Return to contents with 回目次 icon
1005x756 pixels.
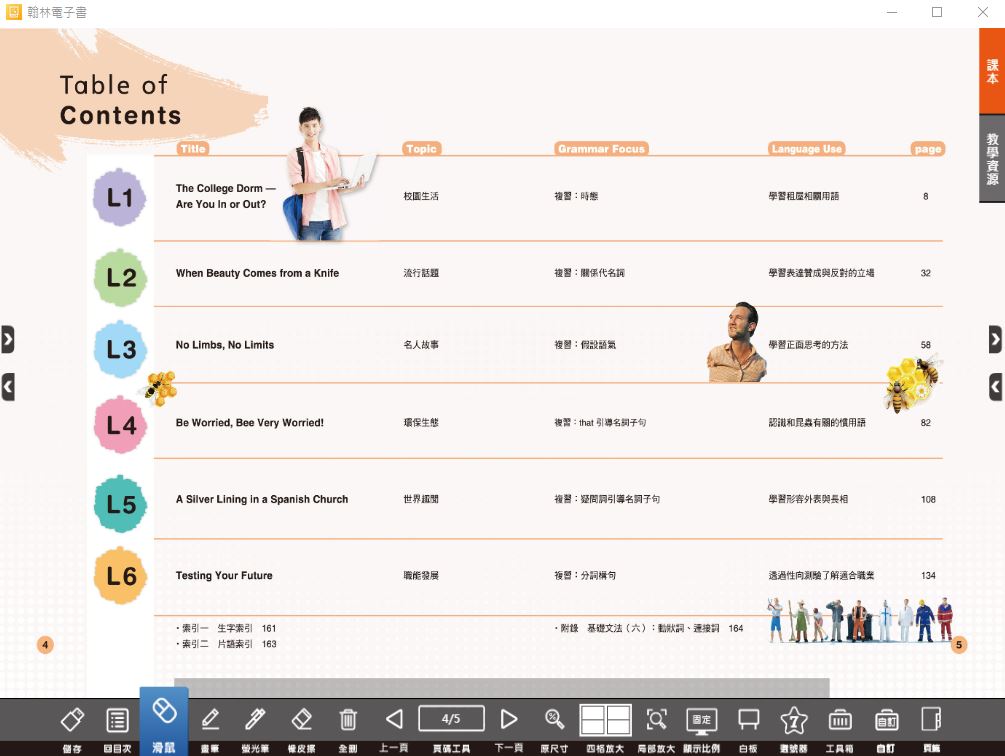pos(117,720)
